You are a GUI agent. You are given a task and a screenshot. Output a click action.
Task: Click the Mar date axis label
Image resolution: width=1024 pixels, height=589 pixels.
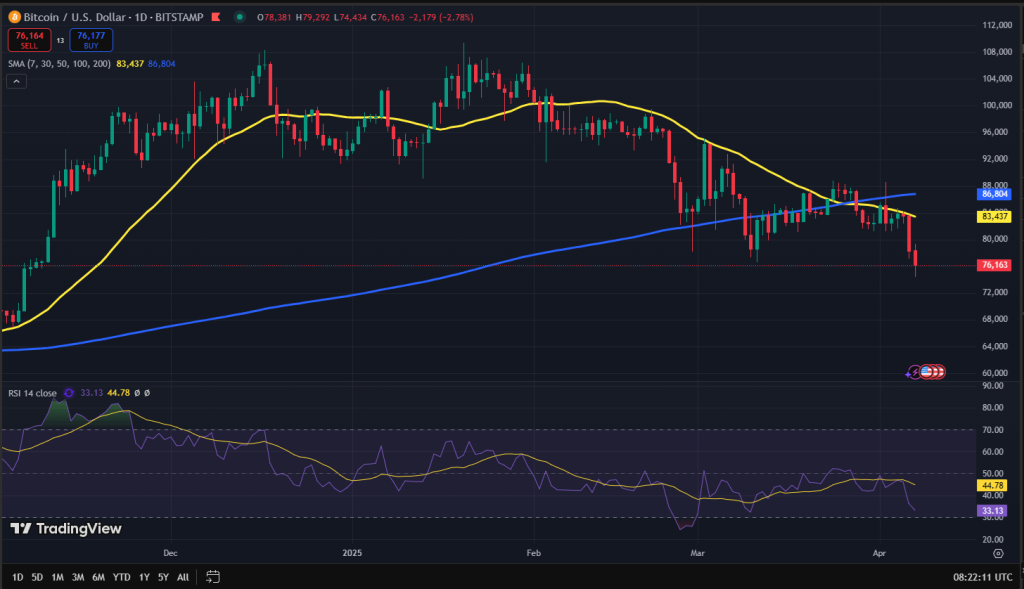pos(697,553)
